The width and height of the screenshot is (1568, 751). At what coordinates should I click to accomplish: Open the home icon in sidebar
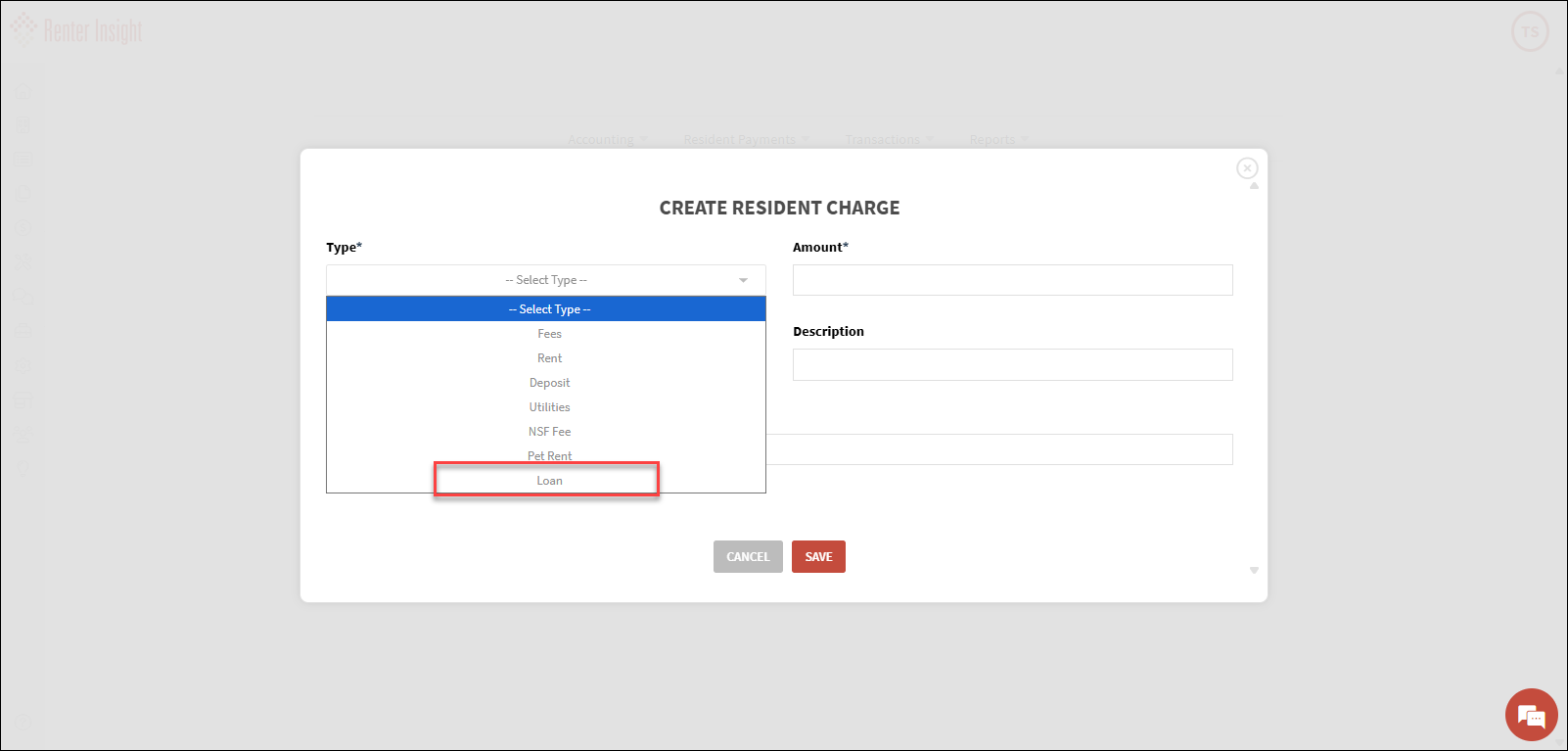23,92
